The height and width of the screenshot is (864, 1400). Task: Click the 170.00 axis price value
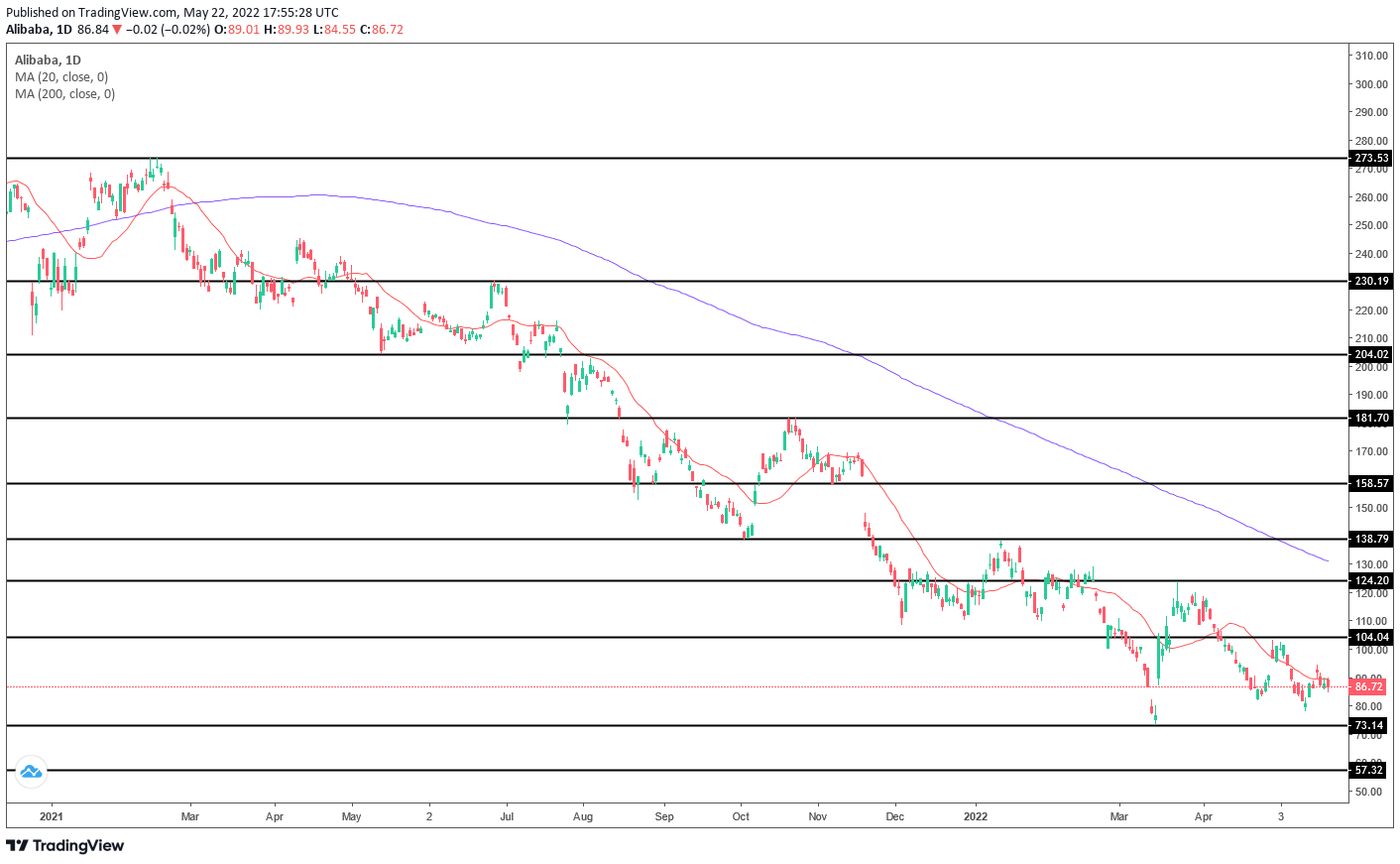tap(1371, 451)
